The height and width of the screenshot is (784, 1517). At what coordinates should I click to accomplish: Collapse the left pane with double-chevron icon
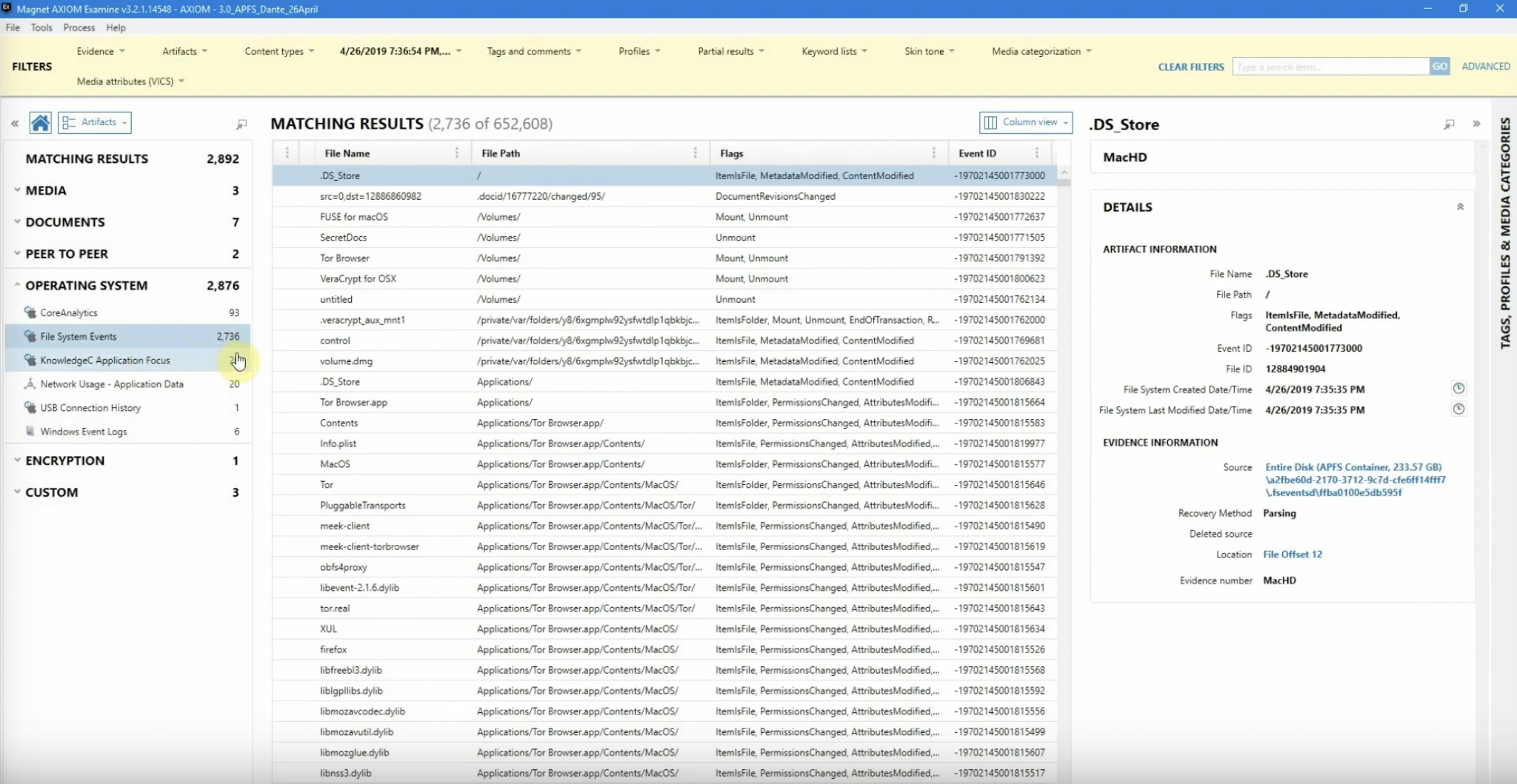tap(14, 124)
